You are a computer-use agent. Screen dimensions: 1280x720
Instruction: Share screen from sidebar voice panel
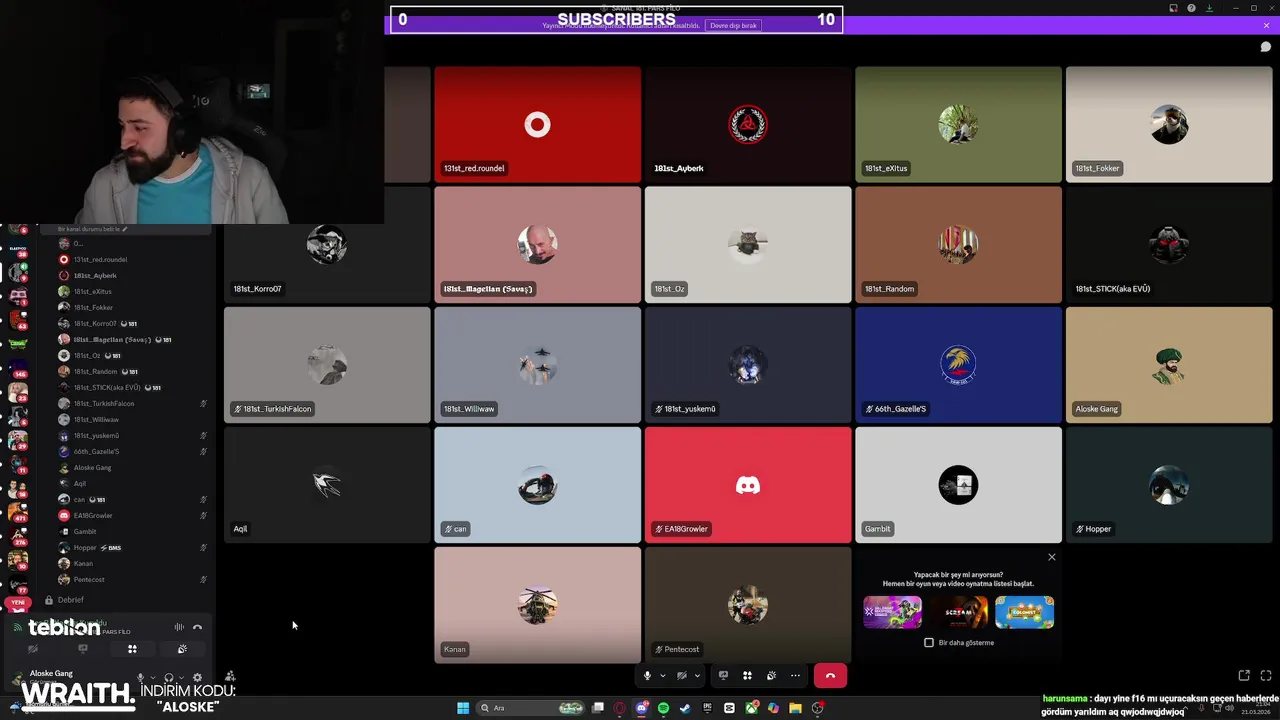[83, 649]
